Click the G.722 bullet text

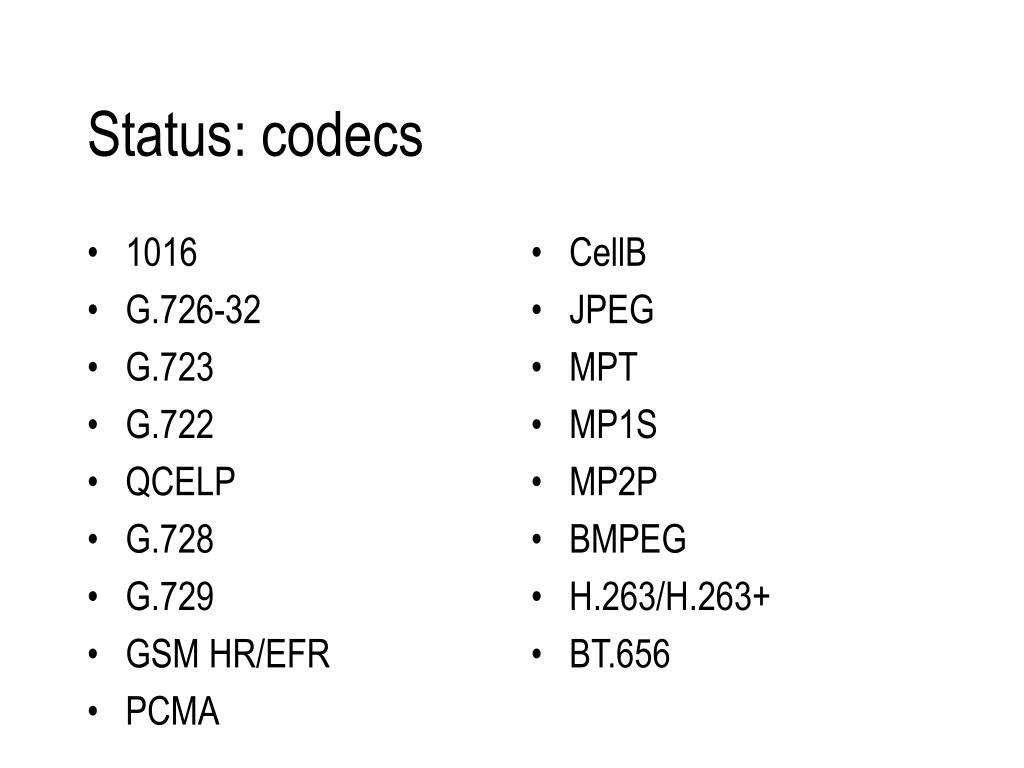170,424
